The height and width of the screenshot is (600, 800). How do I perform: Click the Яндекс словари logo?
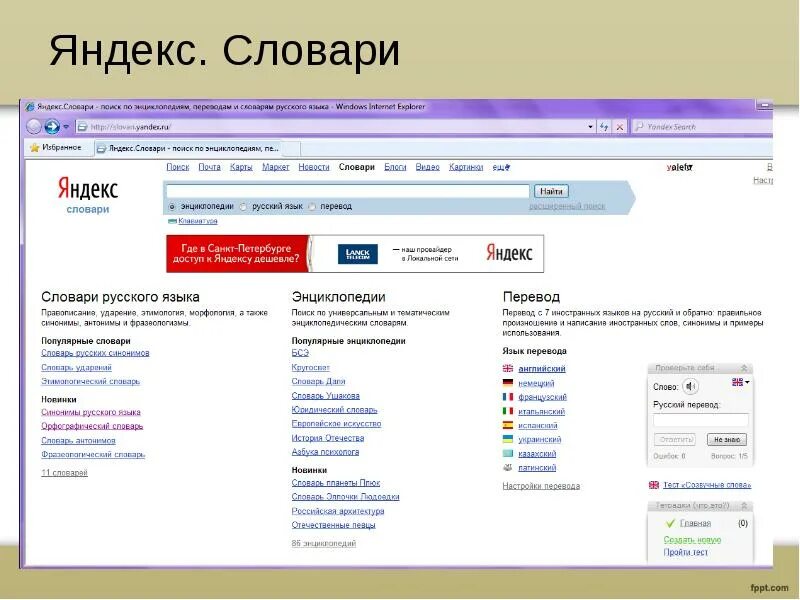pyautogui.click(x=88, y=195)
